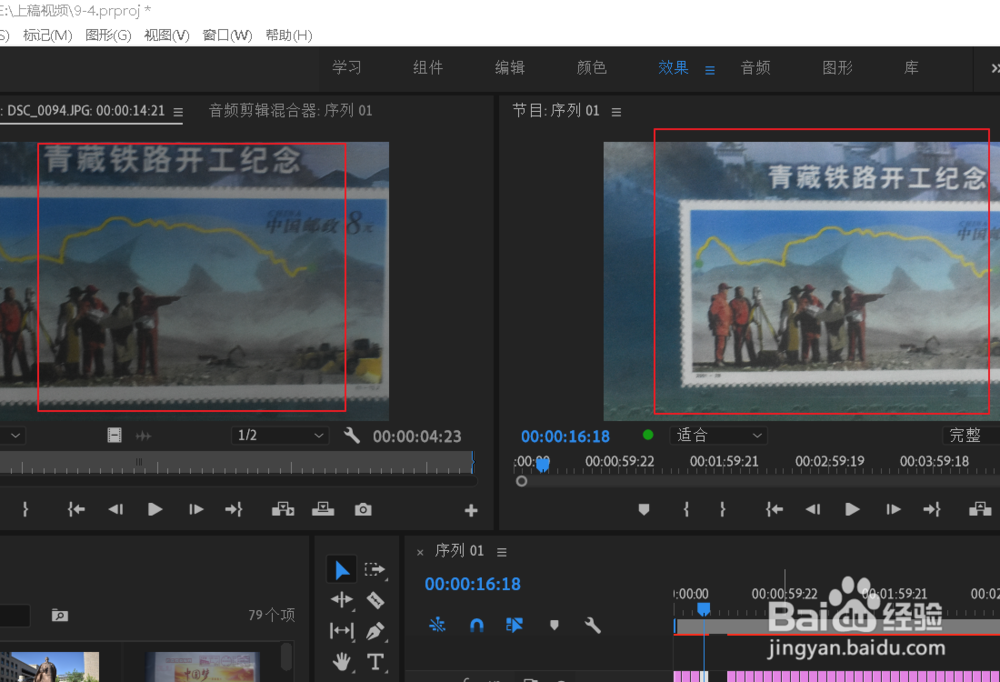Open 序列 01 timeline panel menu

click(x=502, y=552)
